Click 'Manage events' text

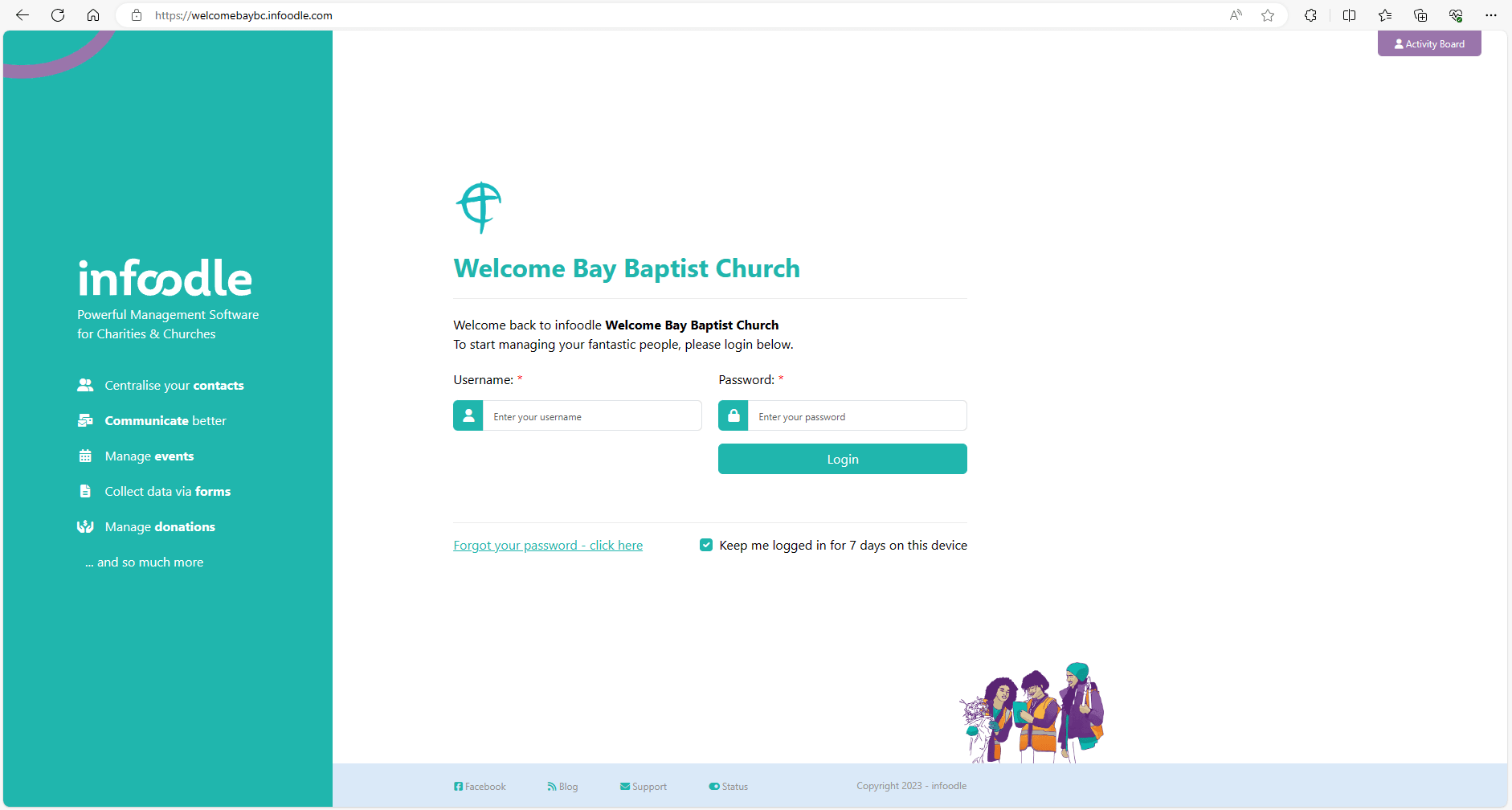[149, 456]
